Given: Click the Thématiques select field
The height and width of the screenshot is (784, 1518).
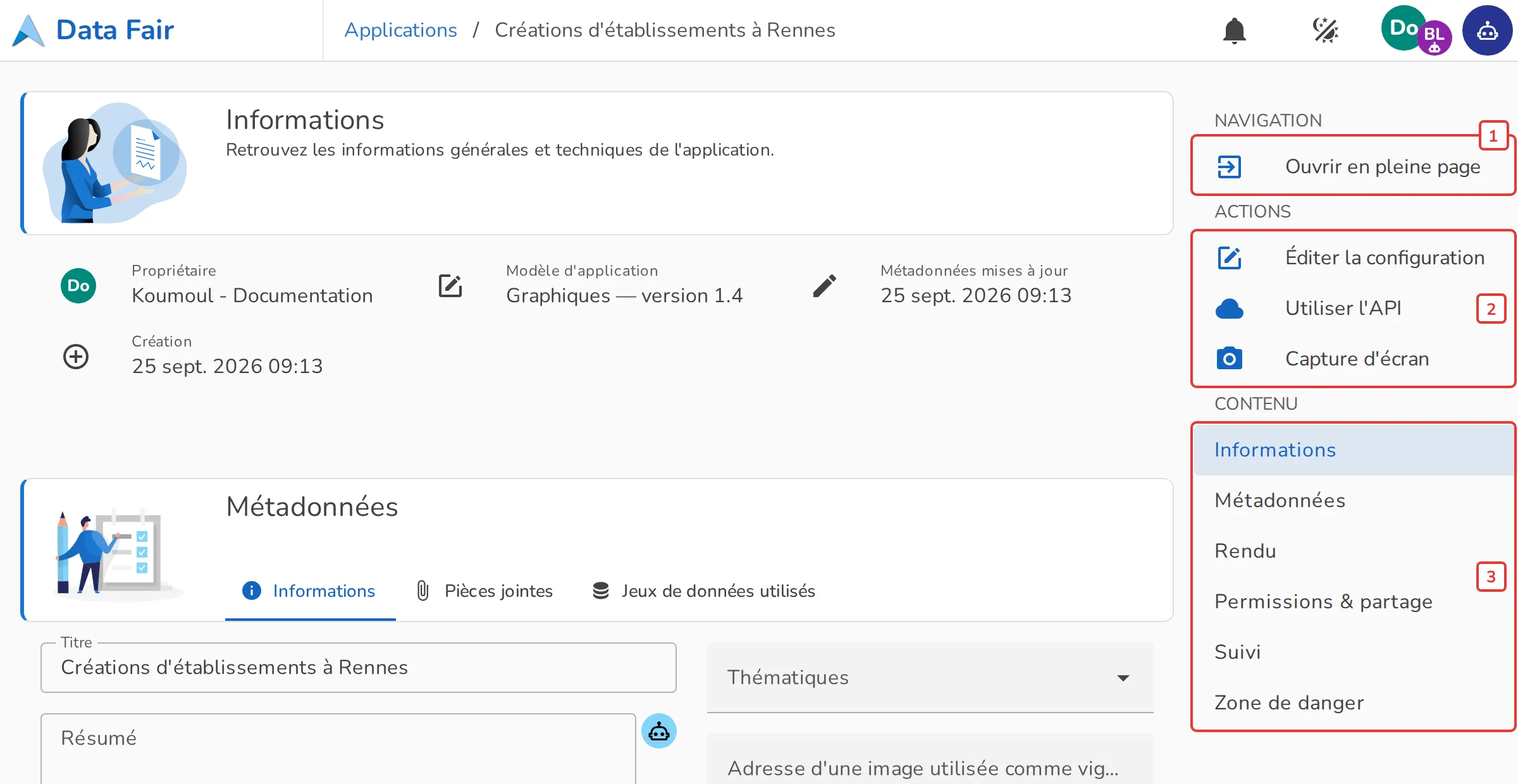Looking at the screenshot, I should click(x=930, y=678).
